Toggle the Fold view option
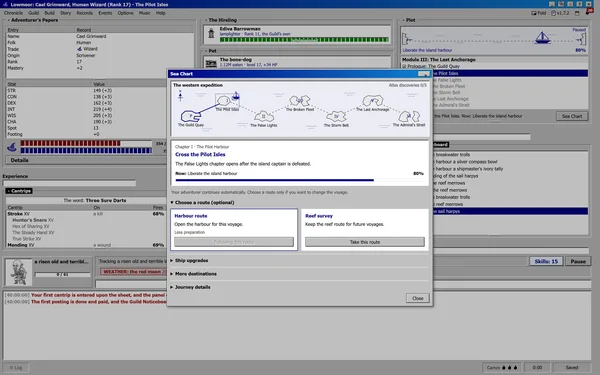600x375 pixels. pyautogui.click(x=538, y=13)
